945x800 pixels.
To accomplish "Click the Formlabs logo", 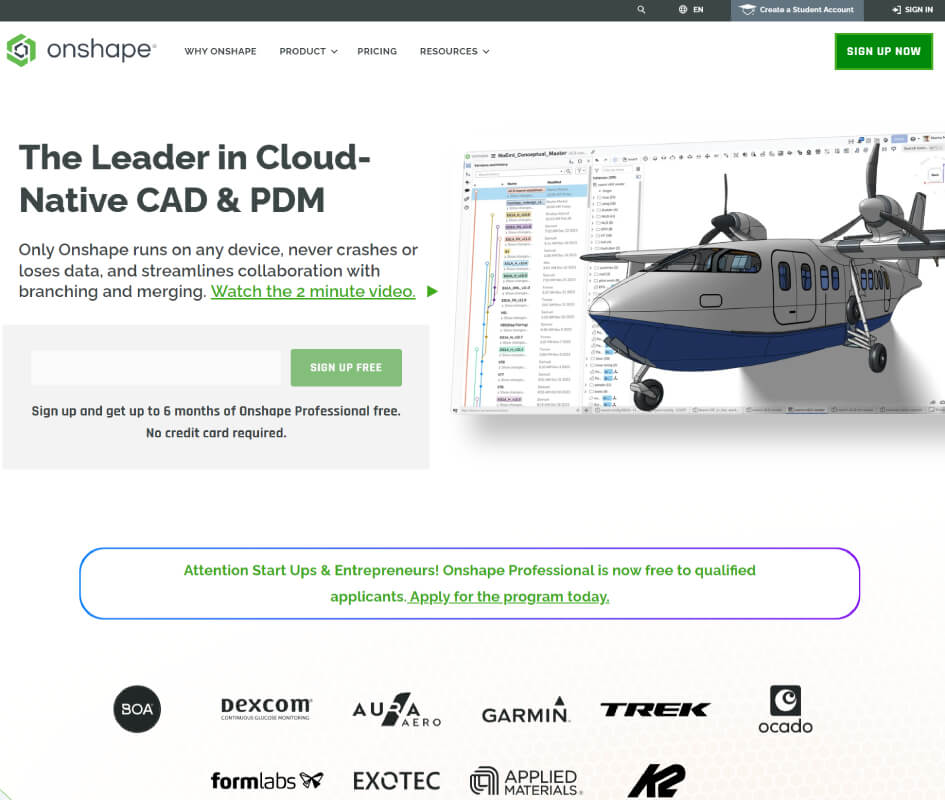I will click(267, 781).
